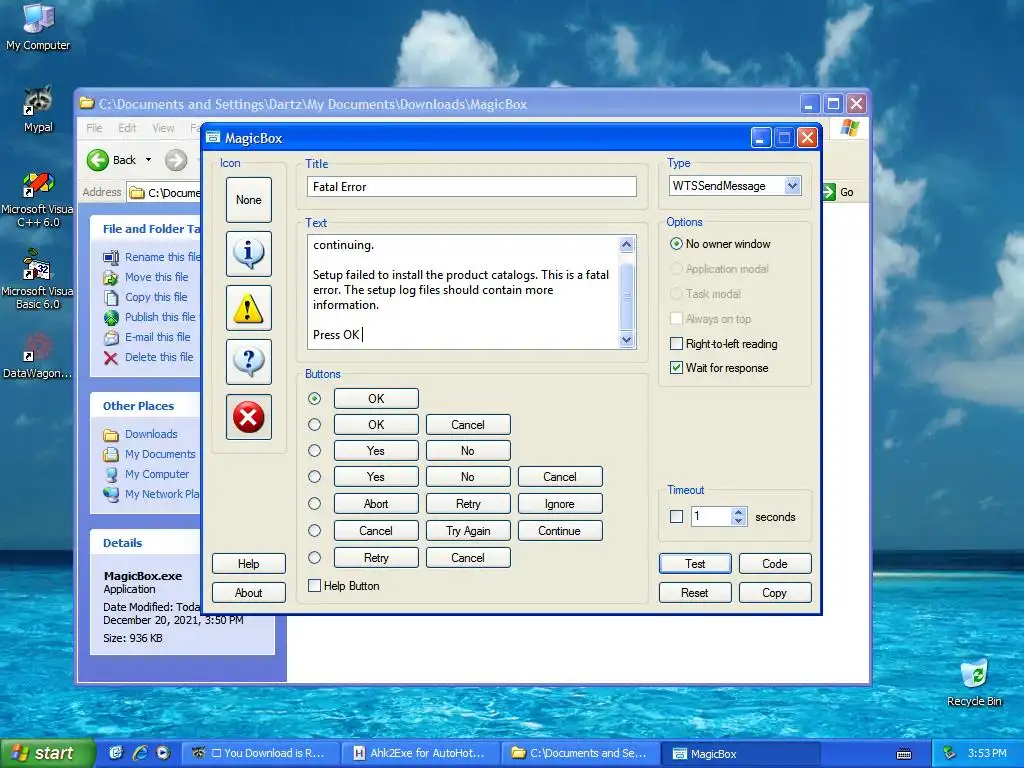The width and height of the screenshot is (1024, 768).
Task: Click the text box scrollbar thumb
Action: click(x=626, y=295)
